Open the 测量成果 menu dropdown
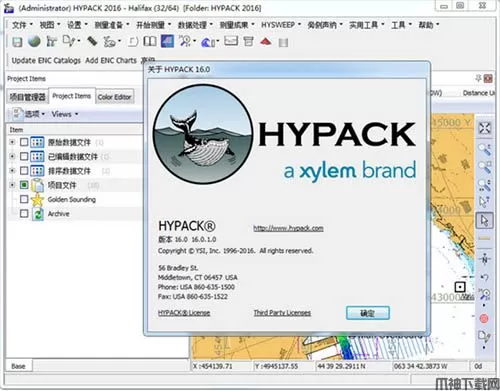500x391 pixels. point(237,25)
